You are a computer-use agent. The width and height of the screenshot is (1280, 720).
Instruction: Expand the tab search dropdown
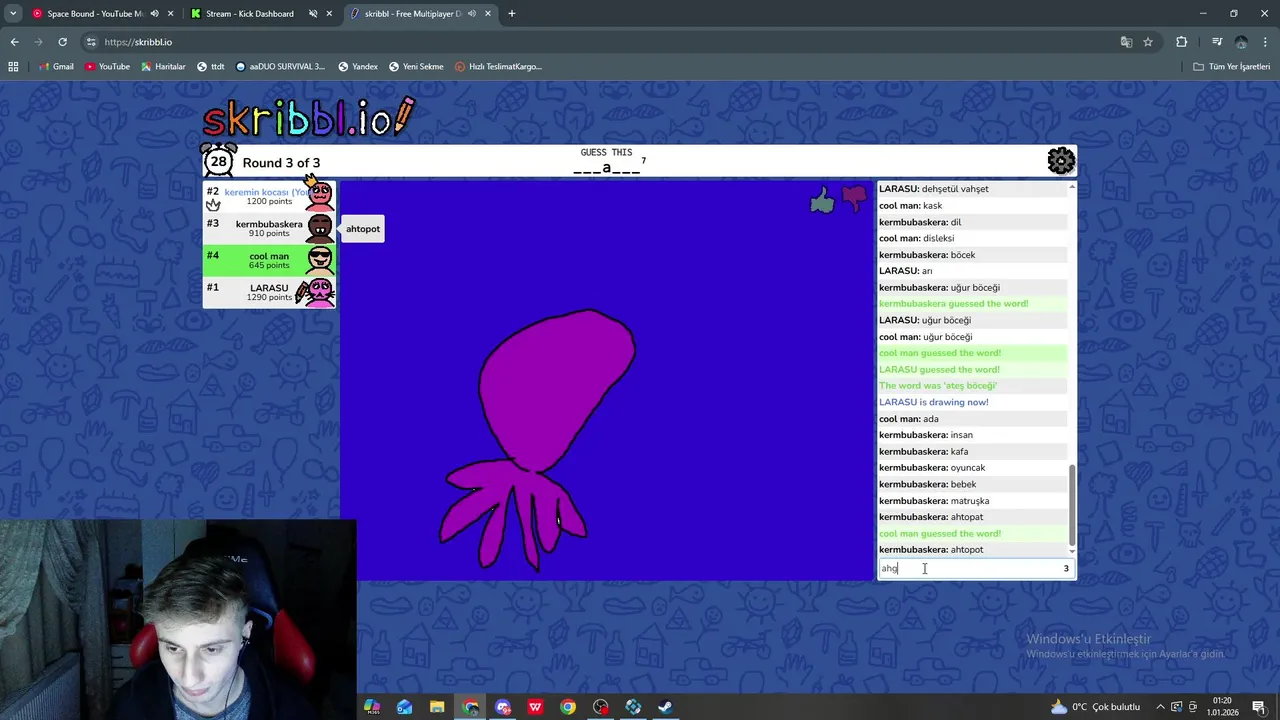tap(12, 14)
